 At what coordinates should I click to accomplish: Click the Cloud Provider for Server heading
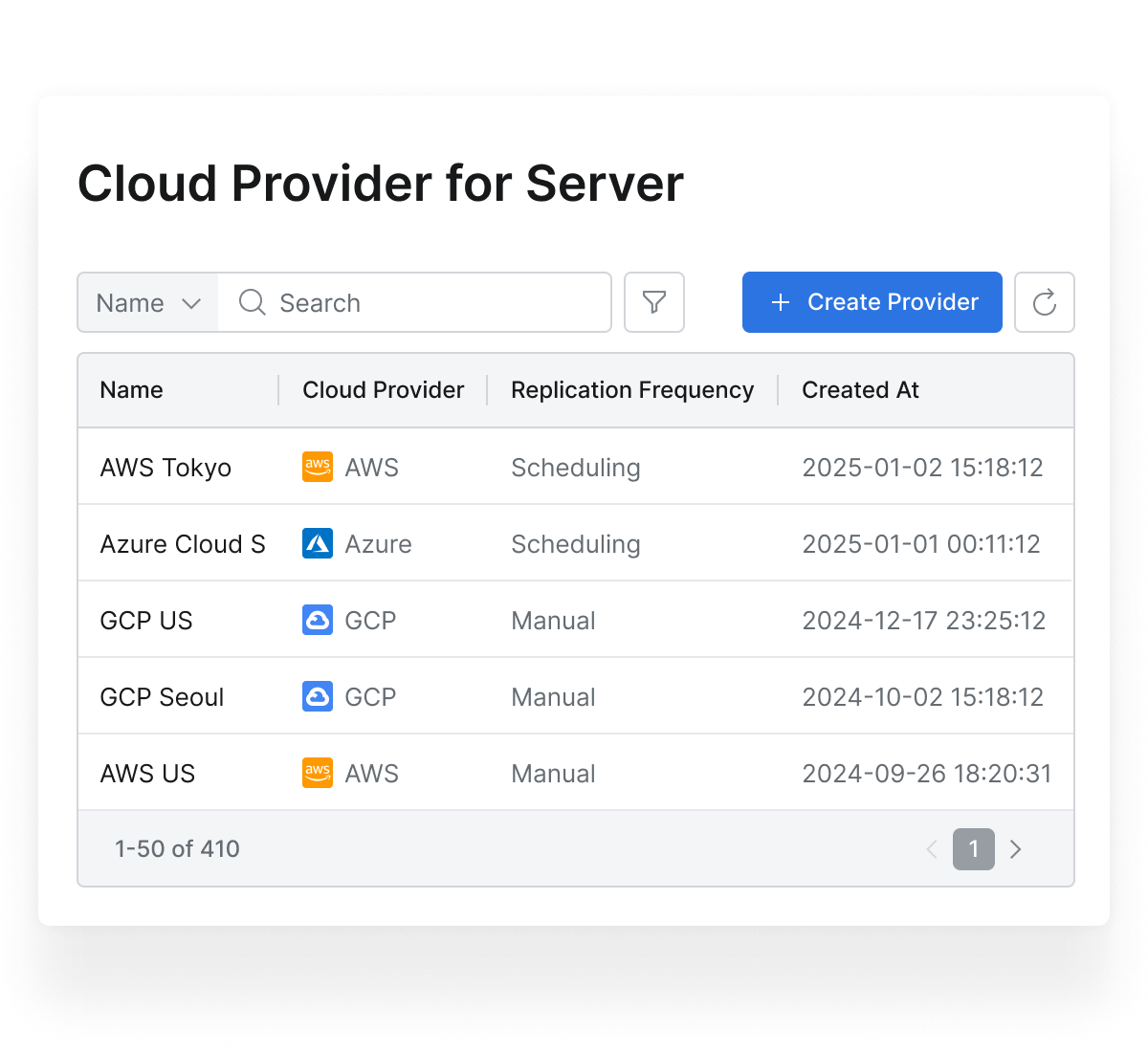381,184
